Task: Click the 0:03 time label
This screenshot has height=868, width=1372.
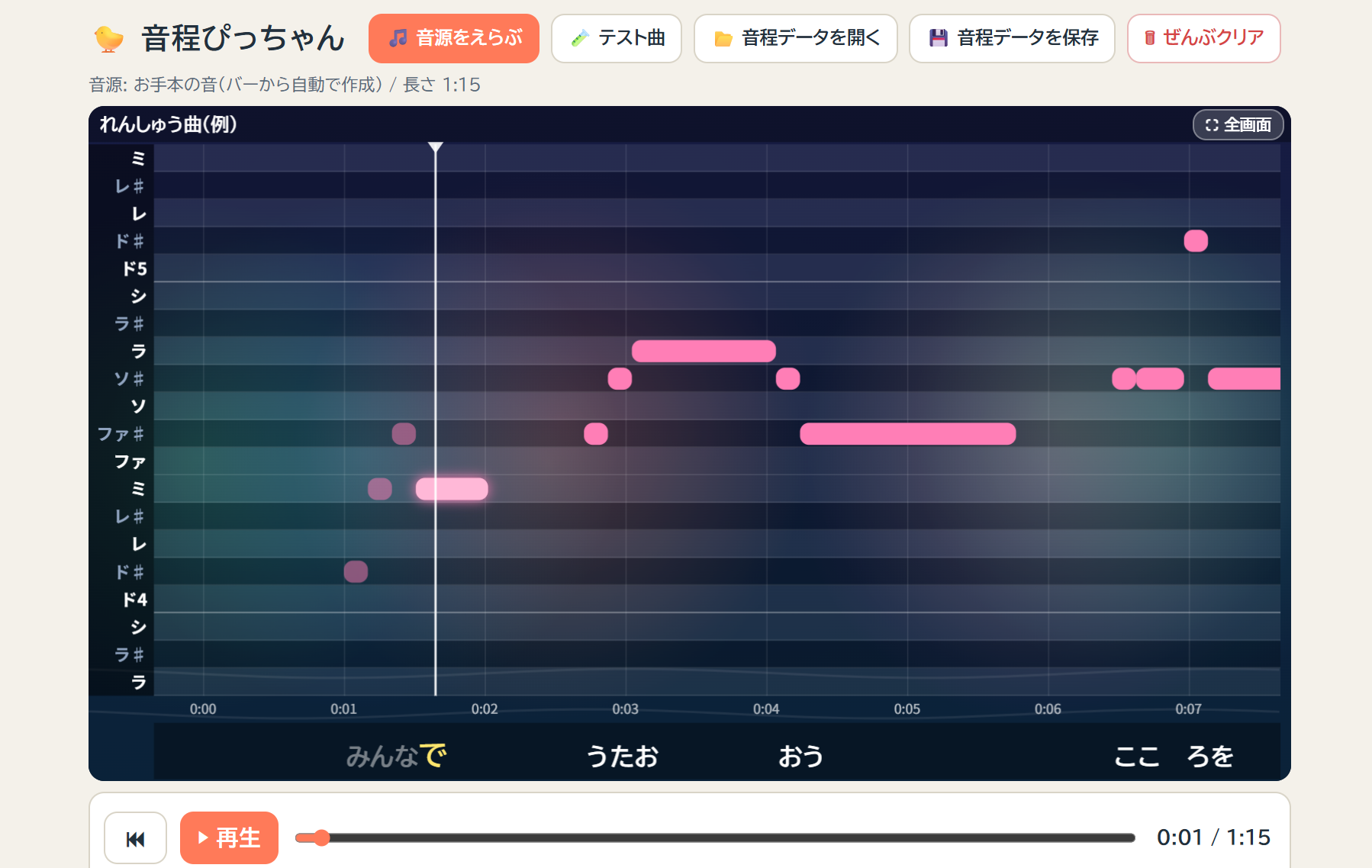Action: pyautogui.click(x=625, y=709)
